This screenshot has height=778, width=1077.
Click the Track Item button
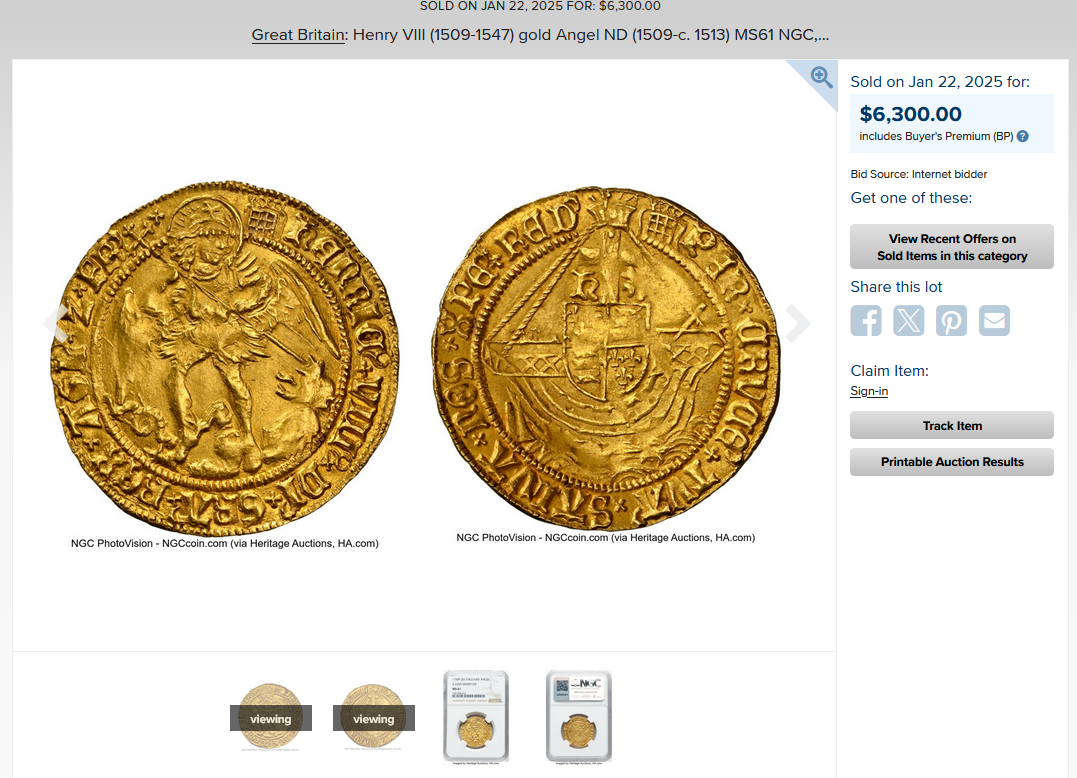click(952, 425)
